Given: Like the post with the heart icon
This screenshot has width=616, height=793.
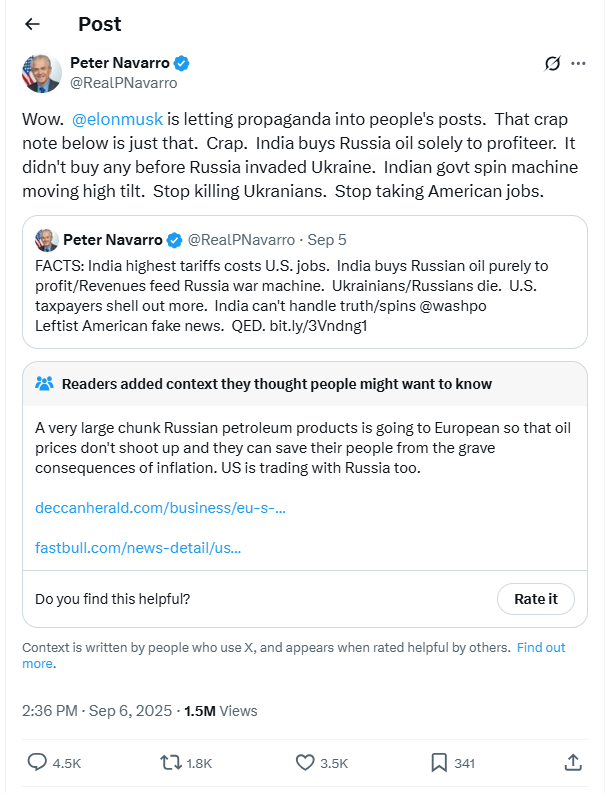Looking at the screenshot, I should 305,762.
